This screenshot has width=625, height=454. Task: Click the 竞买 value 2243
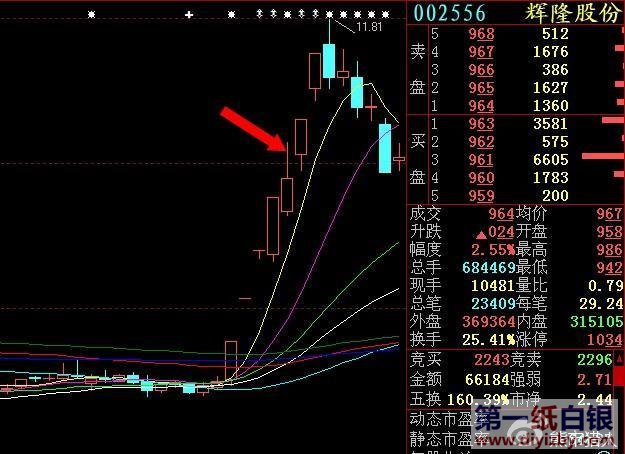pos(492,360)
